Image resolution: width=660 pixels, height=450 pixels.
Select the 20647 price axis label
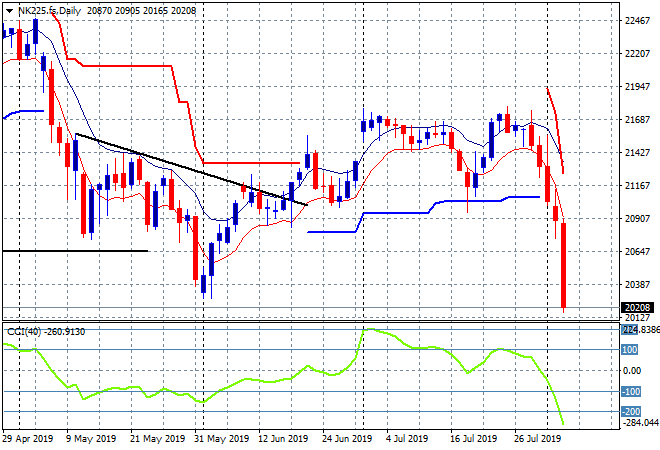coord(637,252)
